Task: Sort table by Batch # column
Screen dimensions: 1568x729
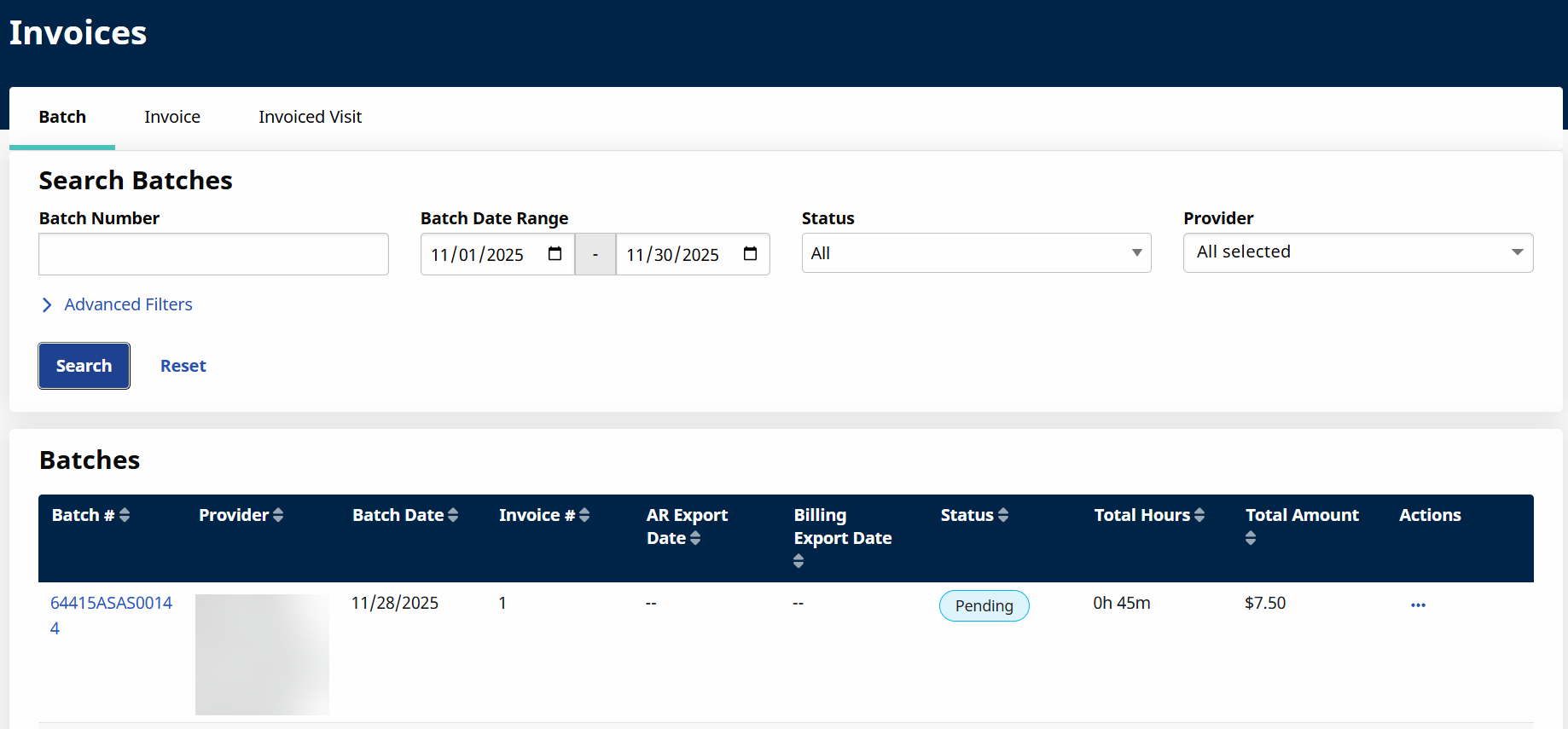Action: 125,515
